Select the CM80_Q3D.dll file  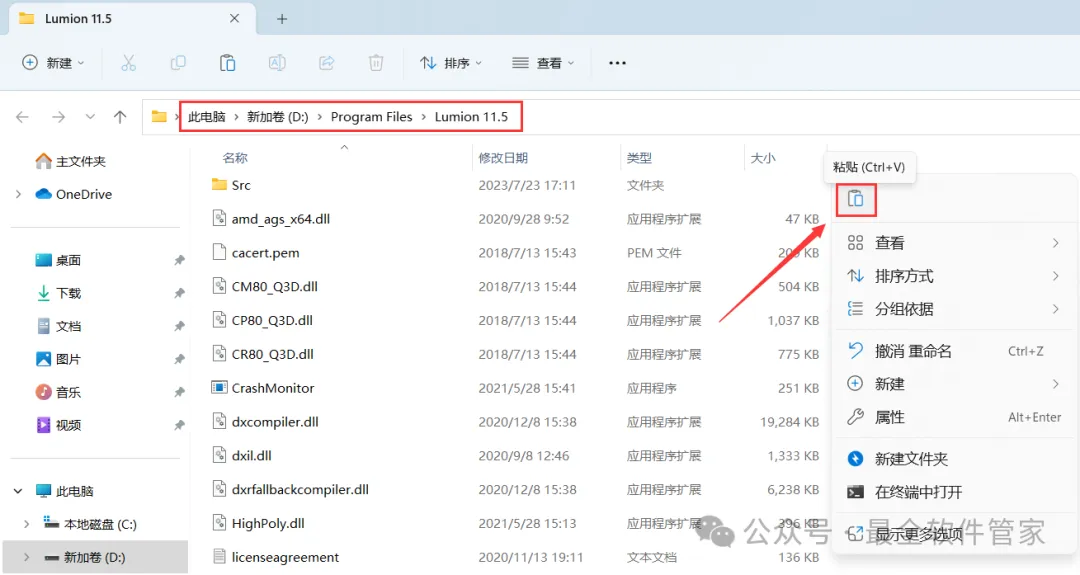coord(515,286)
